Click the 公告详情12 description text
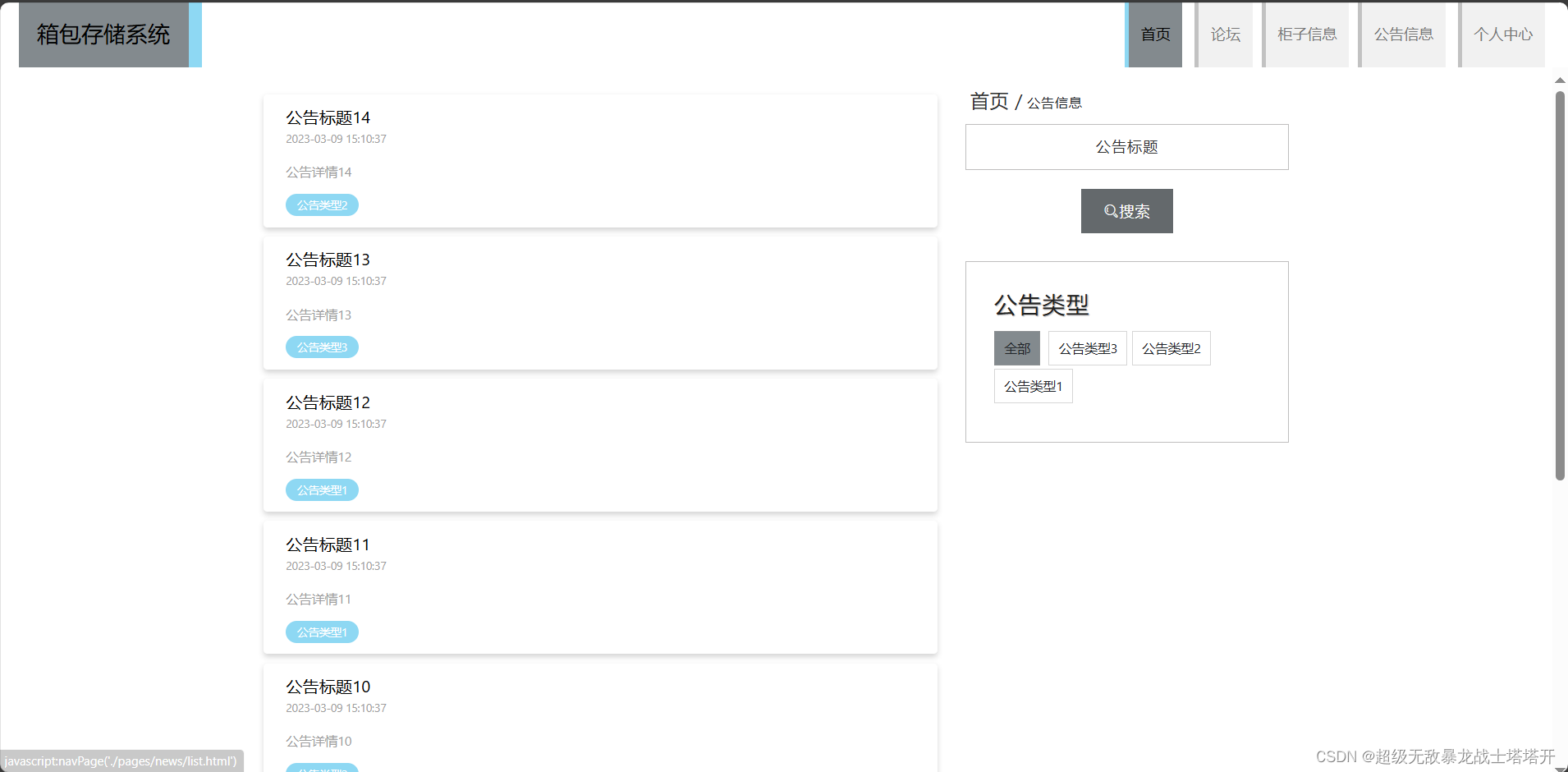The image size is (1568, 772). [319, 457]
